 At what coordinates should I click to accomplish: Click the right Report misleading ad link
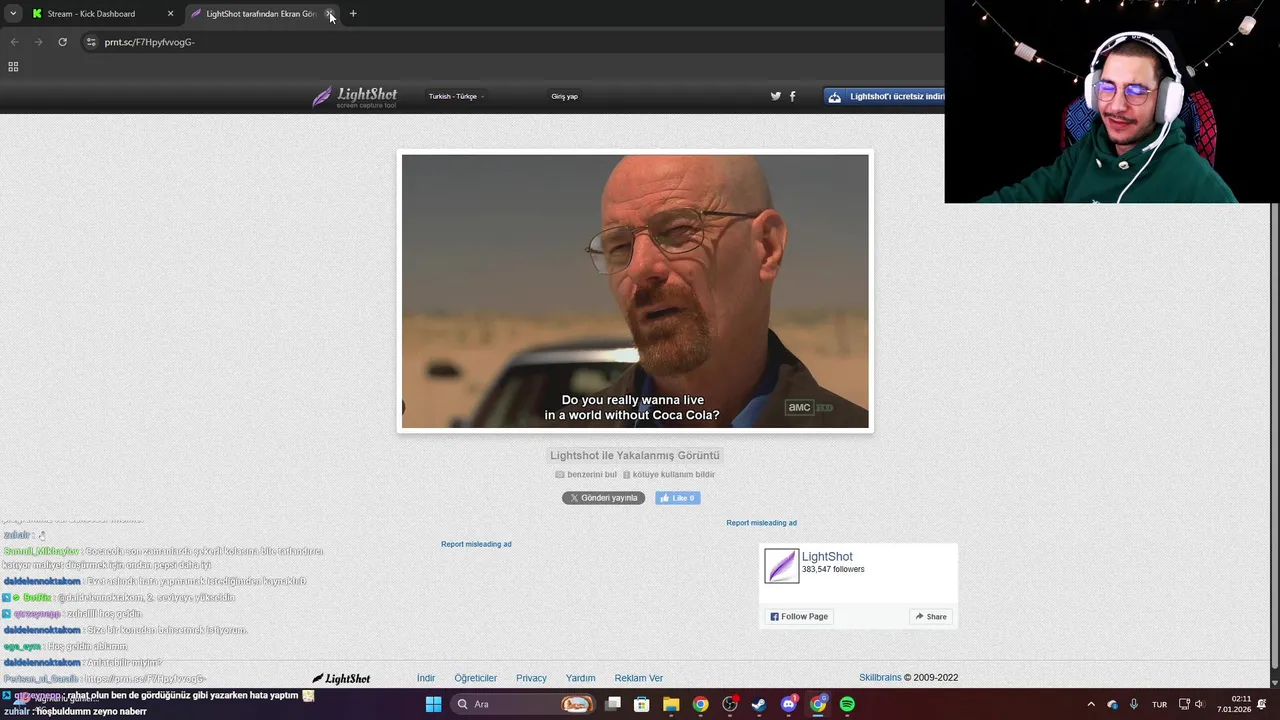[x=762, y=523]
